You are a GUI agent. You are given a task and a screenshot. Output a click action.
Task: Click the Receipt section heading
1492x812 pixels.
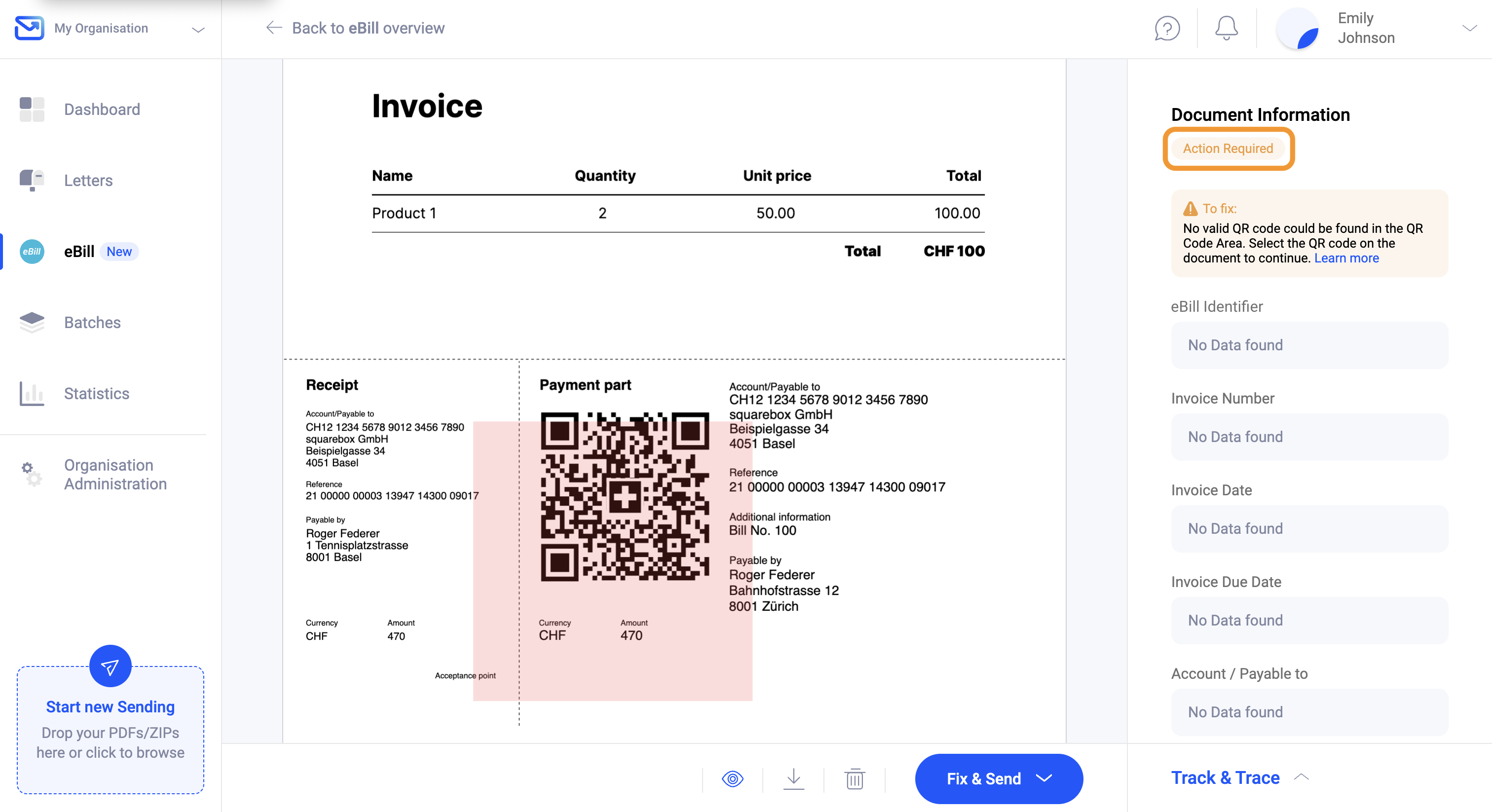(331, 385)
